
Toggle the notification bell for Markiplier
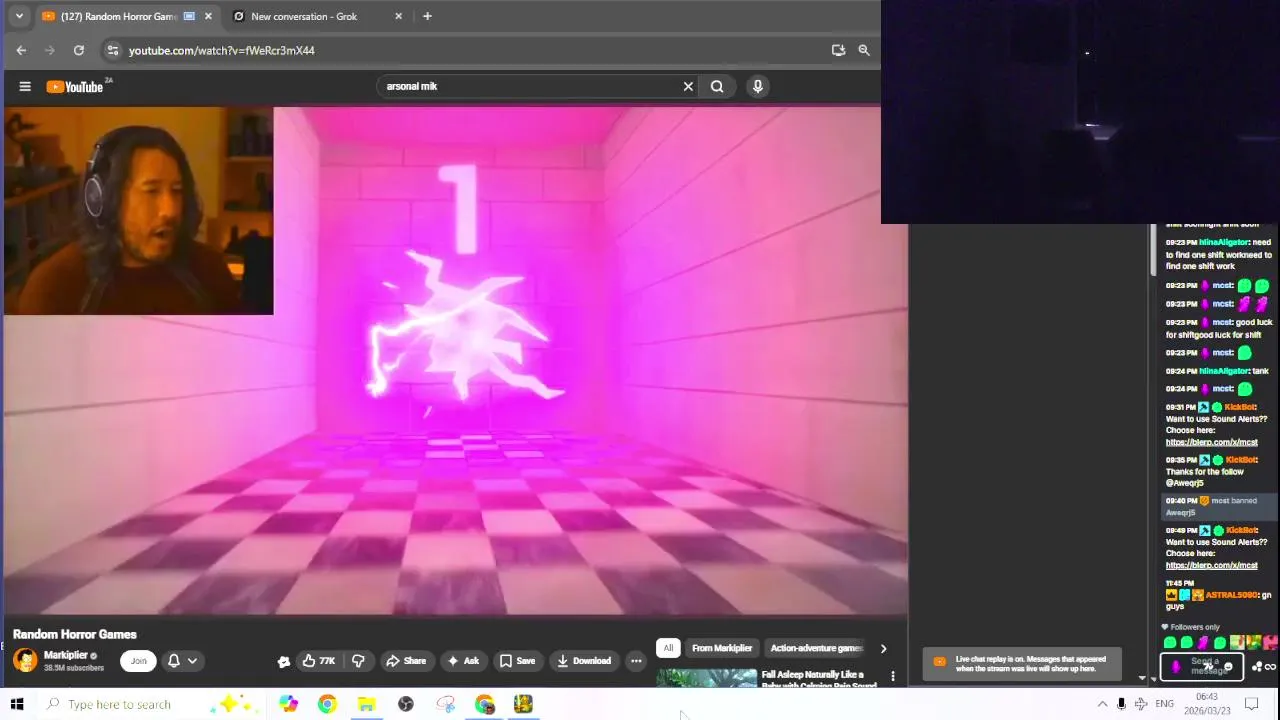[x=173, y=661]
